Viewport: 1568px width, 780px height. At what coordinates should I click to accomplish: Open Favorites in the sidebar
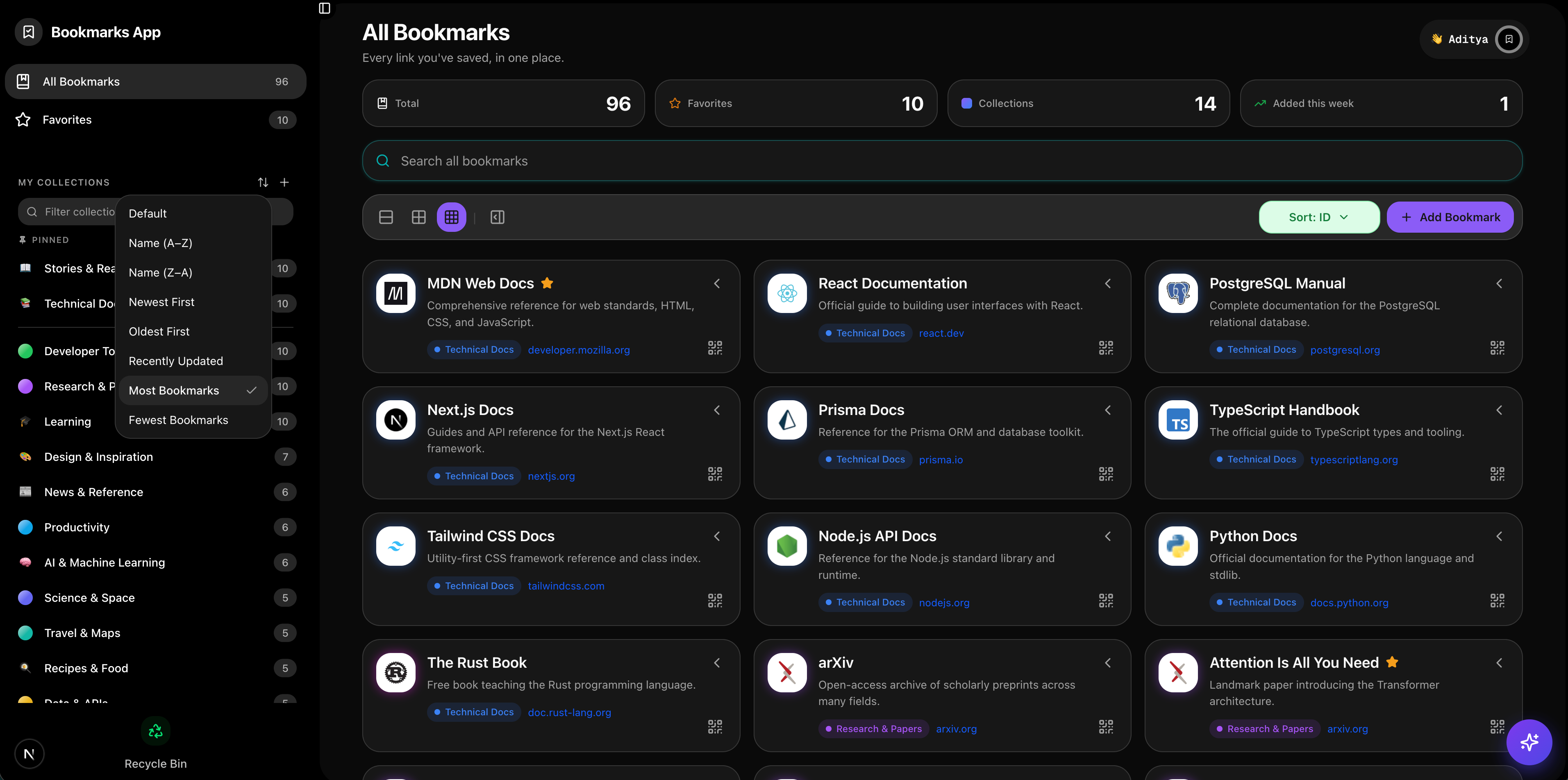coord(155,120)
